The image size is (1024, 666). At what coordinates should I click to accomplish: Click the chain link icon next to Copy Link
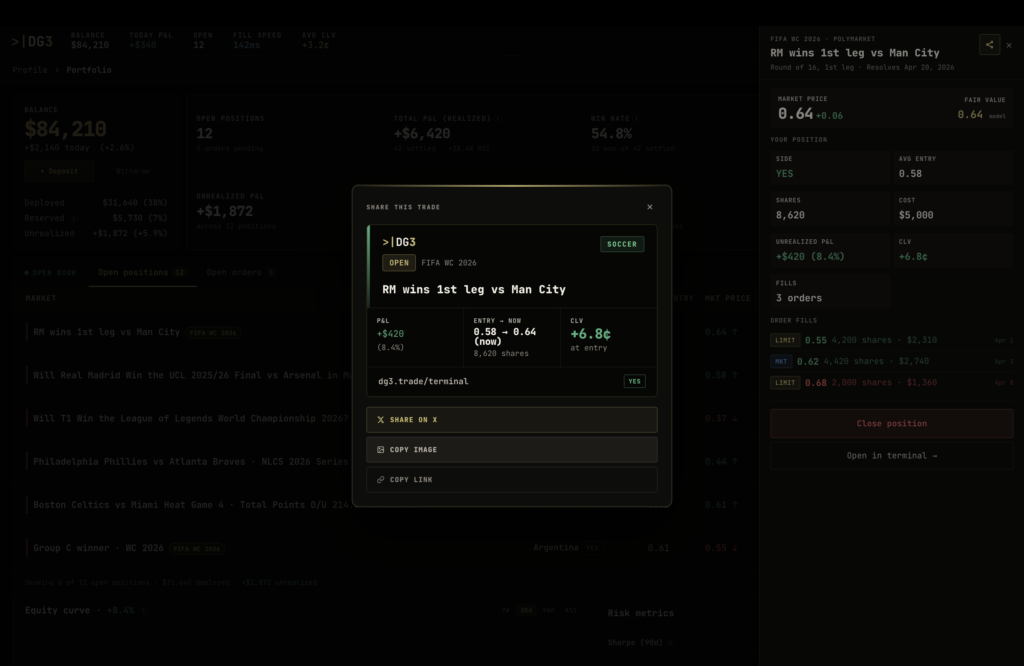click(x=381, y=480)
